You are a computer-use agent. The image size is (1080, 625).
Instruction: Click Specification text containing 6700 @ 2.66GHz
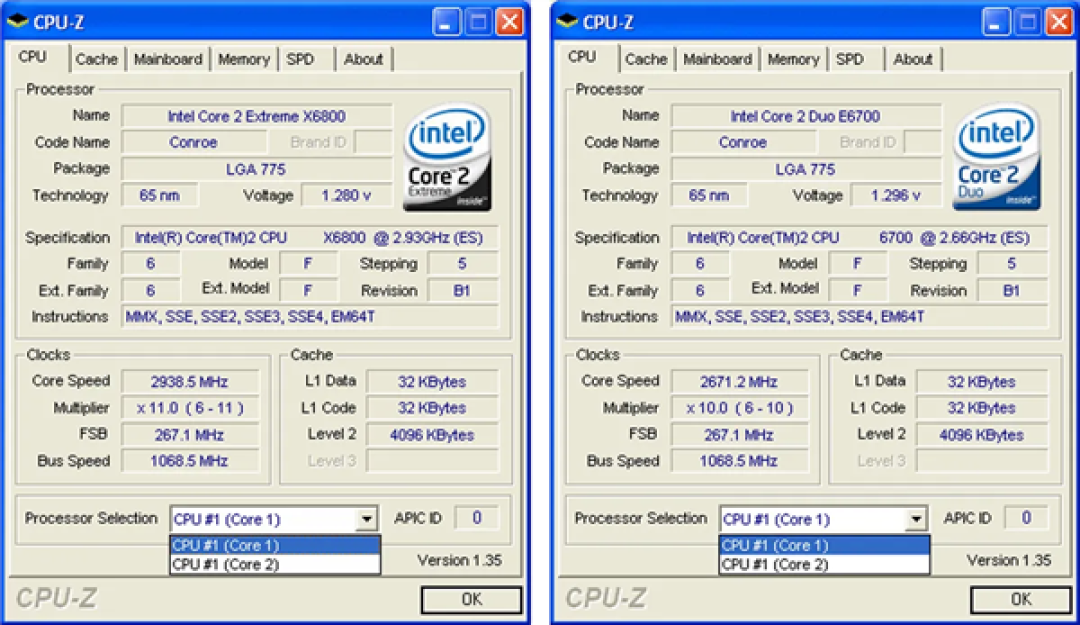point(859,238)
